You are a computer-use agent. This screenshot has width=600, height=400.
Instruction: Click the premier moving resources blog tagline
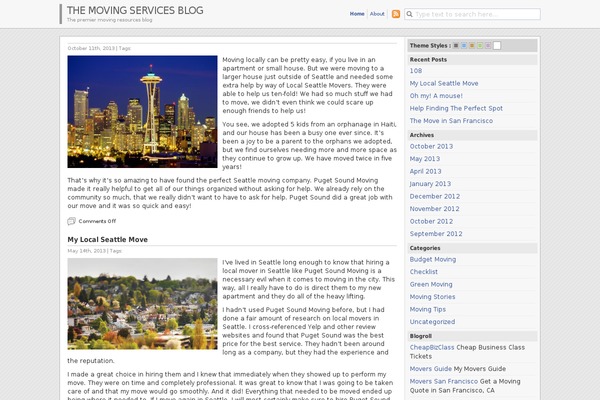click(x=109, y=20)
